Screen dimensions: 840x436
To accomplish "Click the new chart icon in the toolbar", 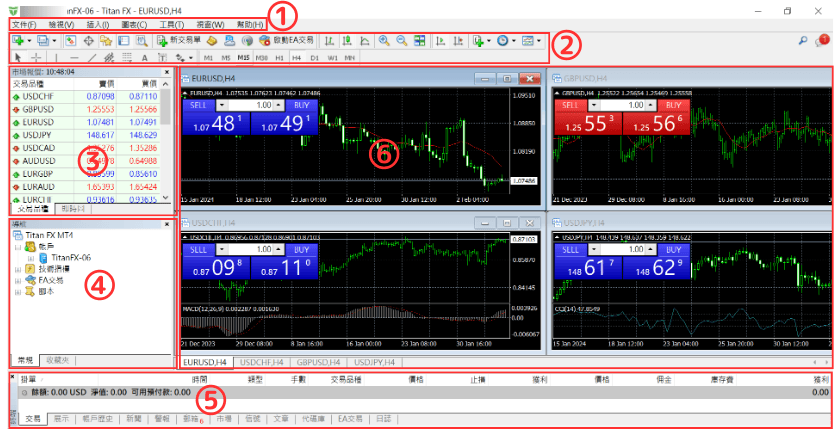I will click(x=18, y=41).
